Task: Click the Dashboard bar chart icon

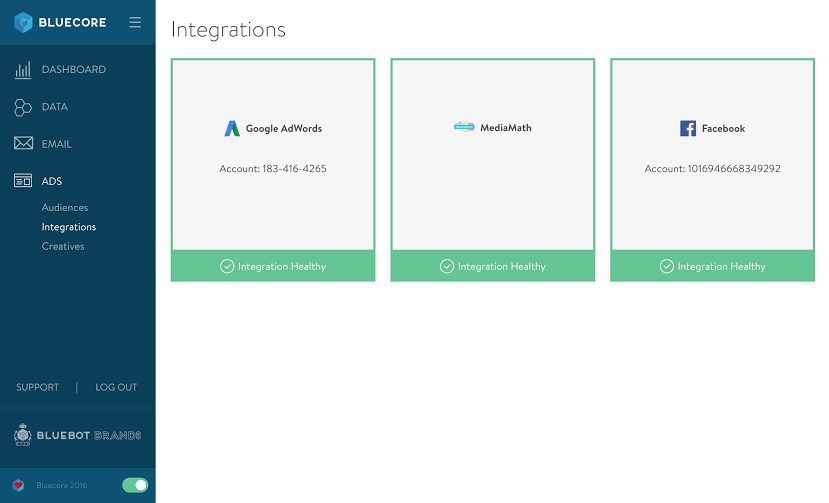Action: (23, 70)
